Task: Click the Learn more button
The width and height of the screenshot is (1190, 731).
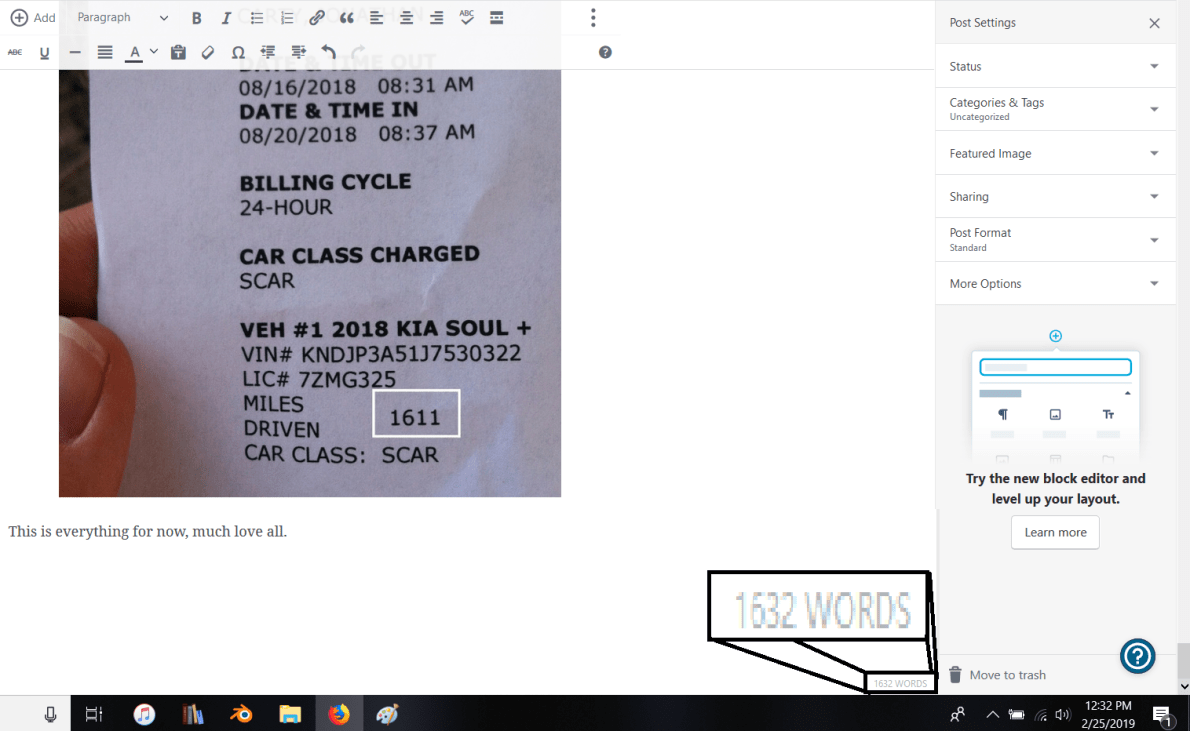Action: pyautogui.click(x=1055, y=532)
